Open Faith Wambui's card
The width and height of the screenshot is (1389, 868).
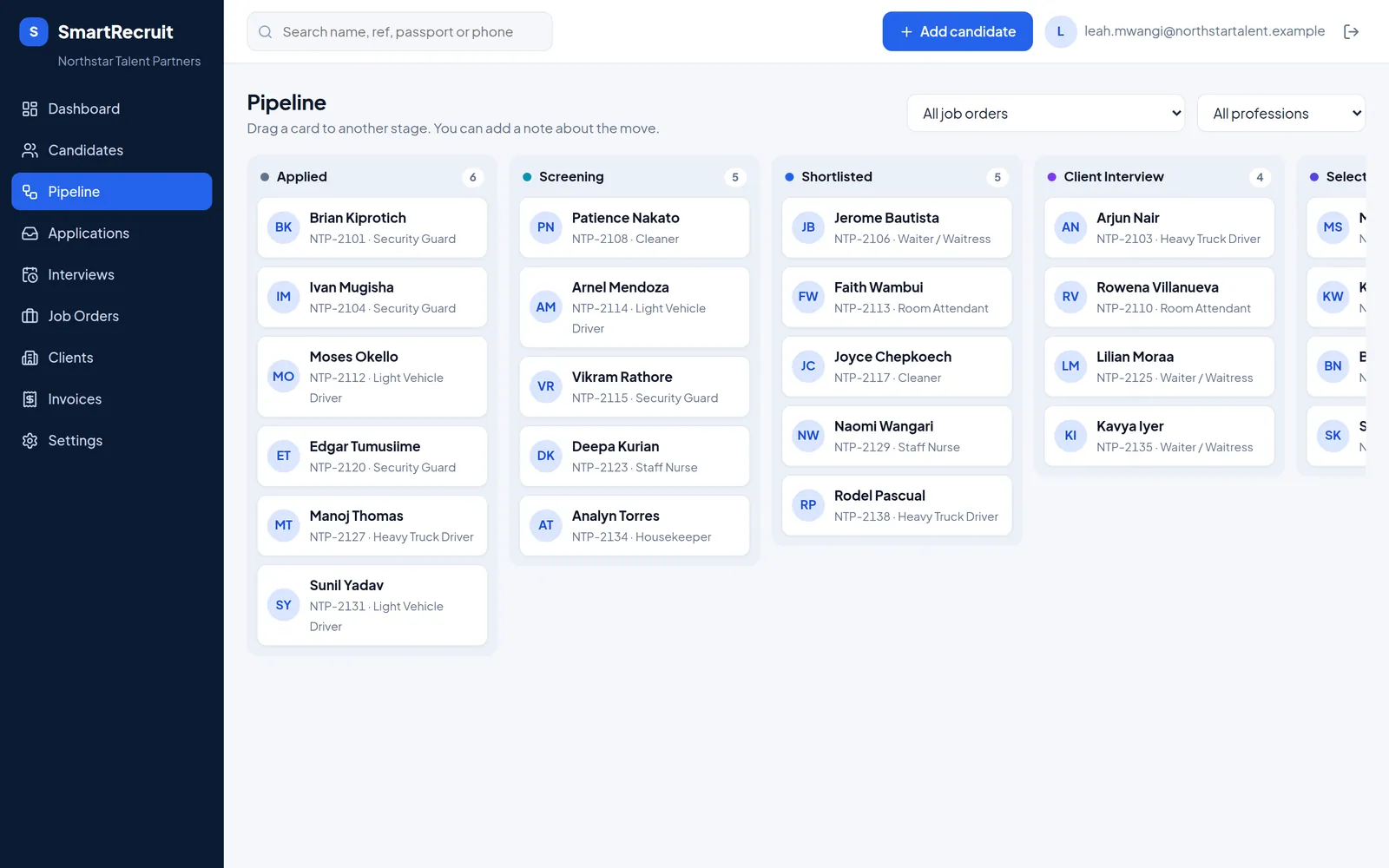897,297
